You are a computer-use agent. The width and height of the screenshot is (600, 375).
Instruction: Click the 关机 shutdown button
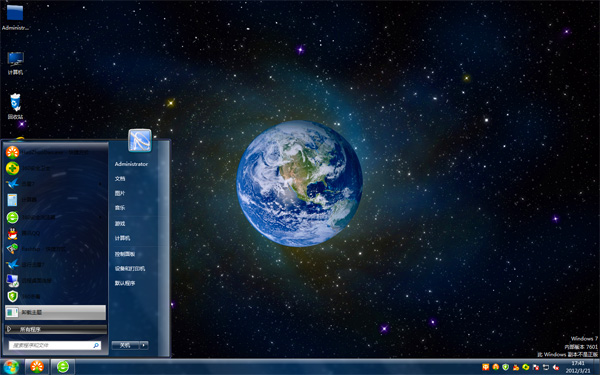click(125, 345)
